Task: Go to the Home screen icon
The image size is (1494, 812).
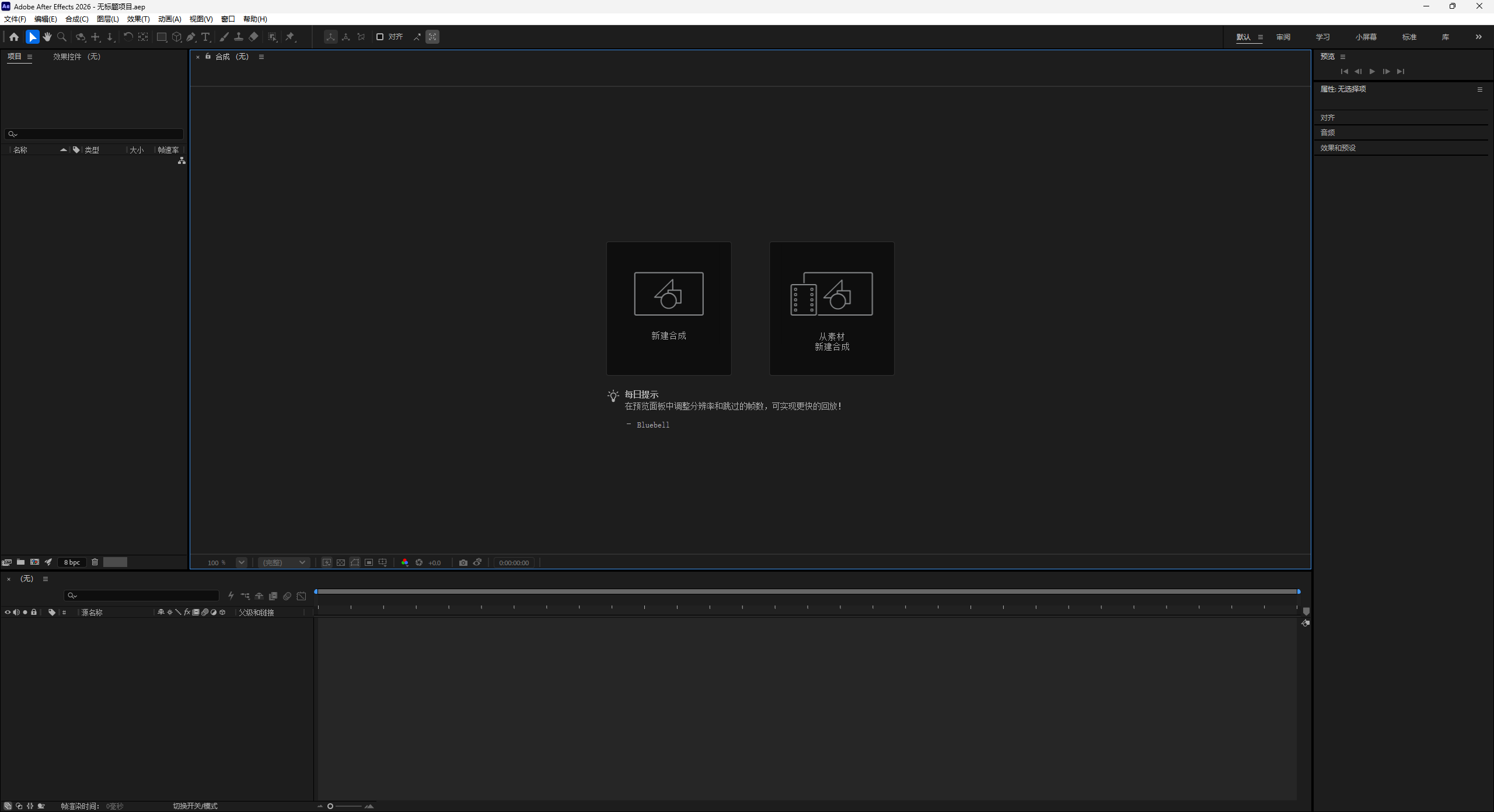Action: (14, 37)
